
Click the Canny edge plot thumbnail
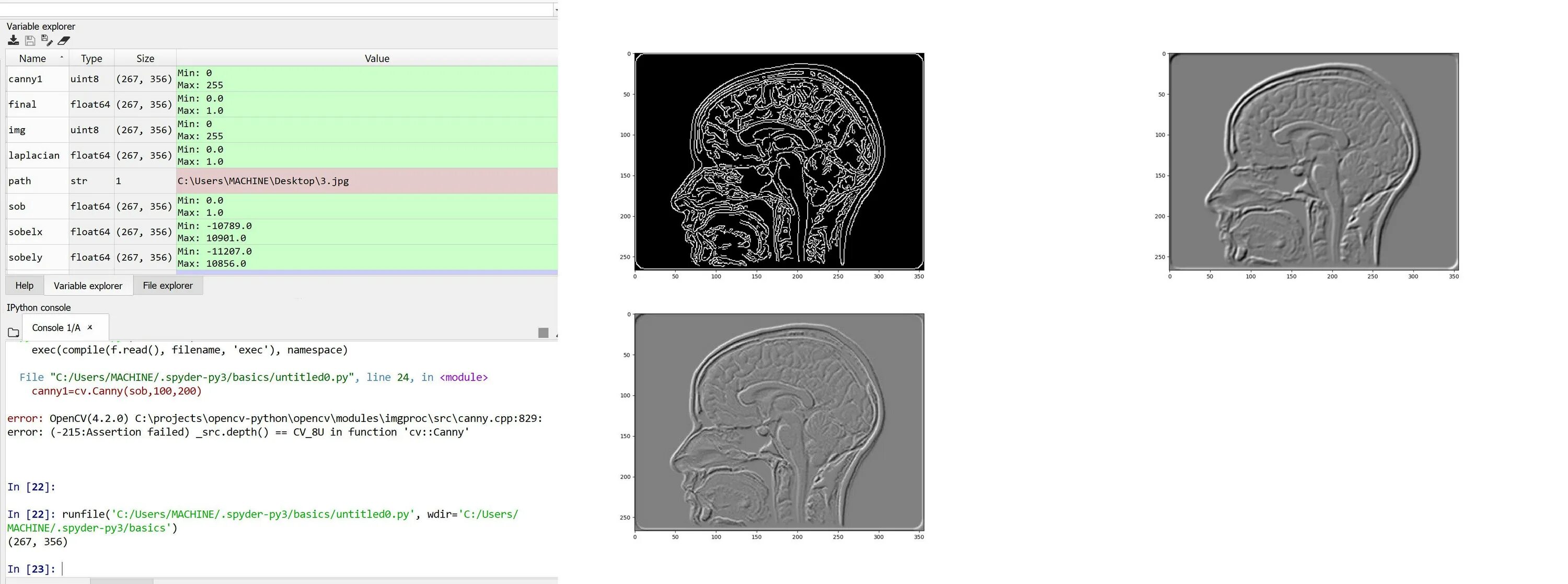pos(779,162)
